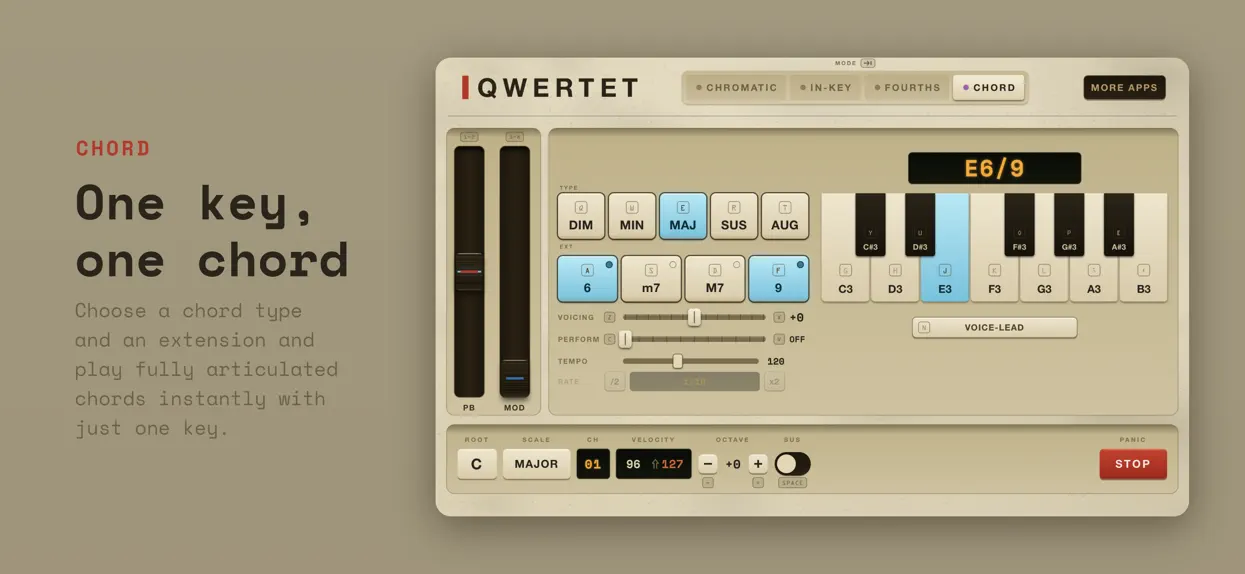Play the D#3 black key
Screen dimensions: 1245x574
920,225
